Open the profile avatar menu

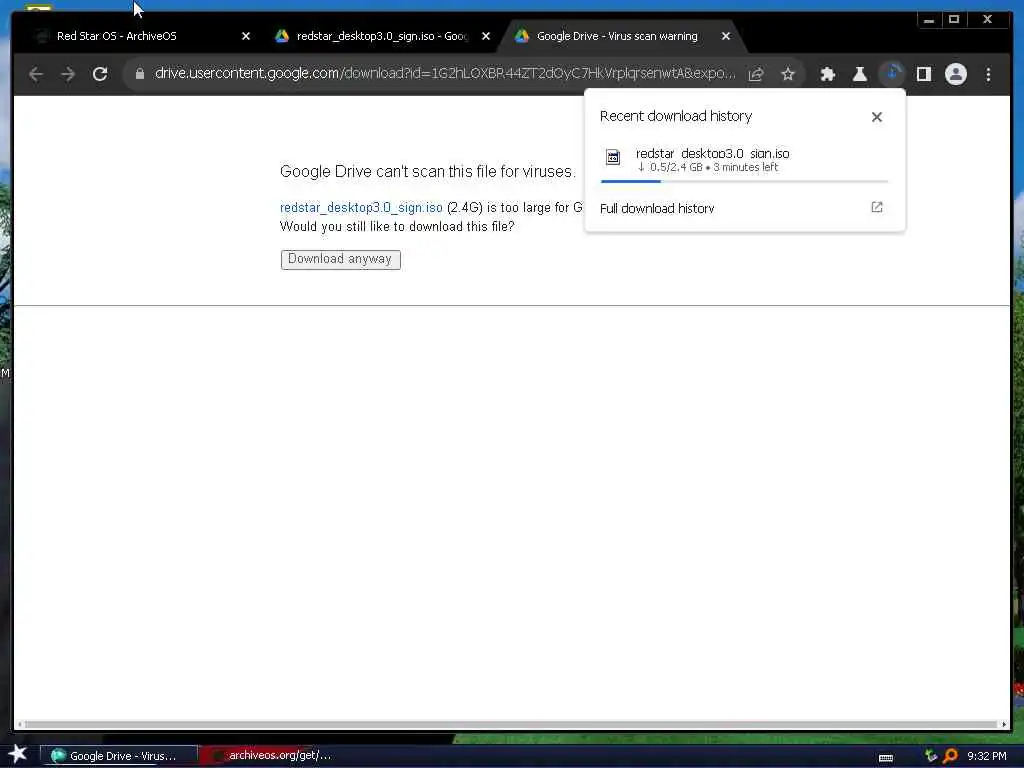tap(955, 74)
